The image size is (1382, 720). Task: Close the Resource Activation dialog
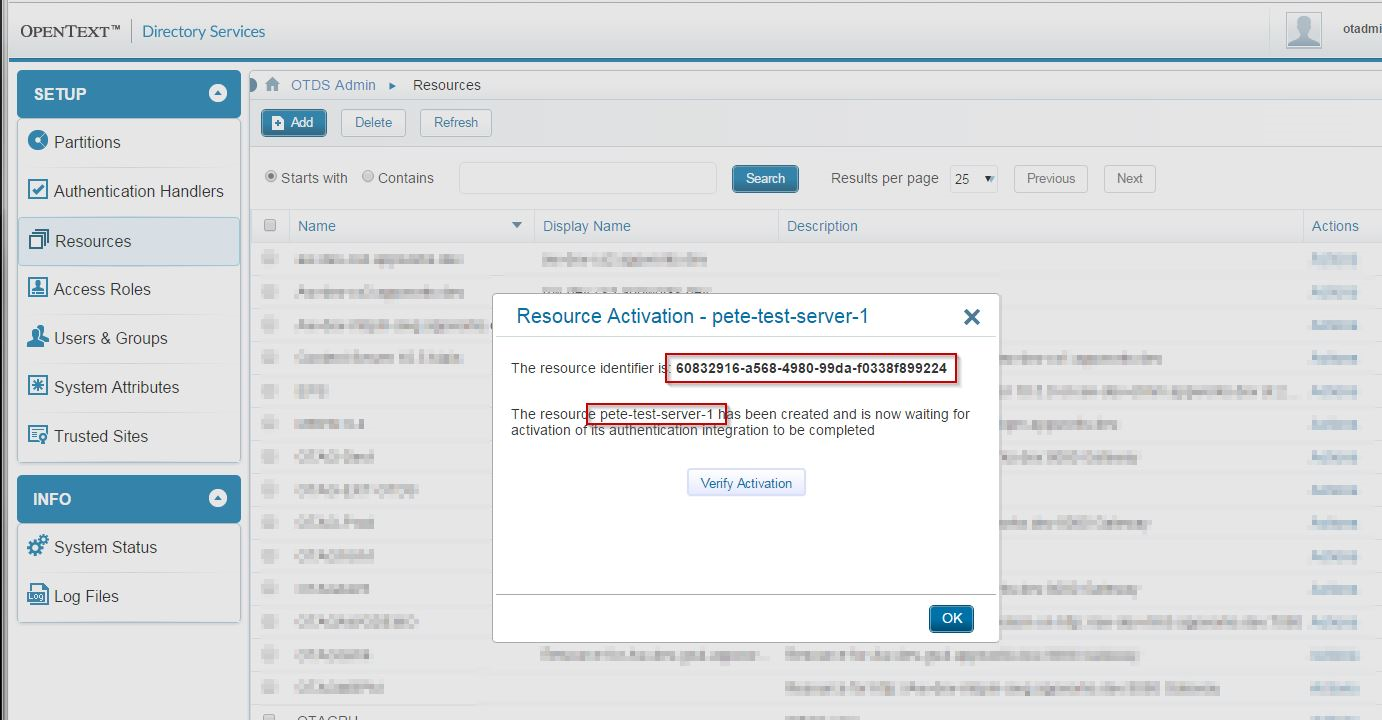coord(971,317)
